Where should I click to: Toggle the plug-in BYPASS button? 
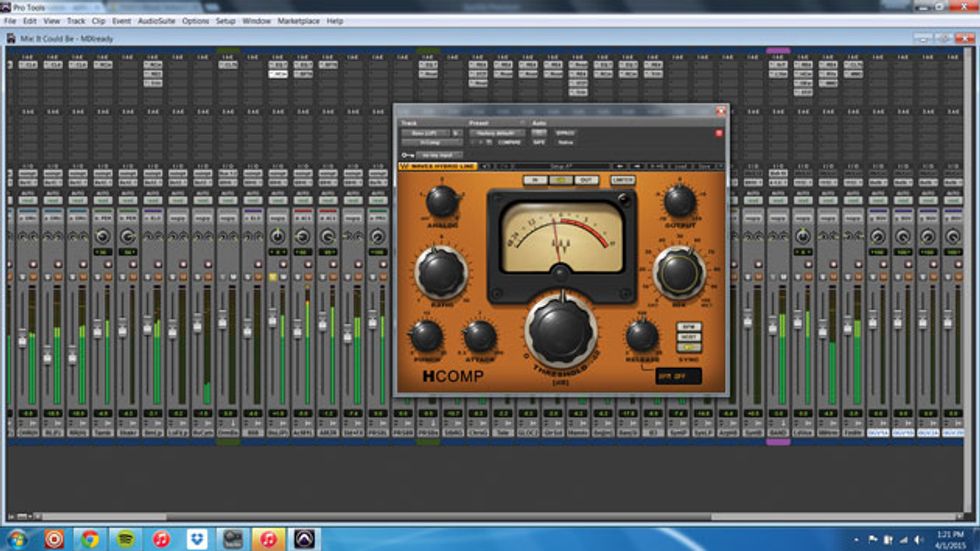(564, 133)
